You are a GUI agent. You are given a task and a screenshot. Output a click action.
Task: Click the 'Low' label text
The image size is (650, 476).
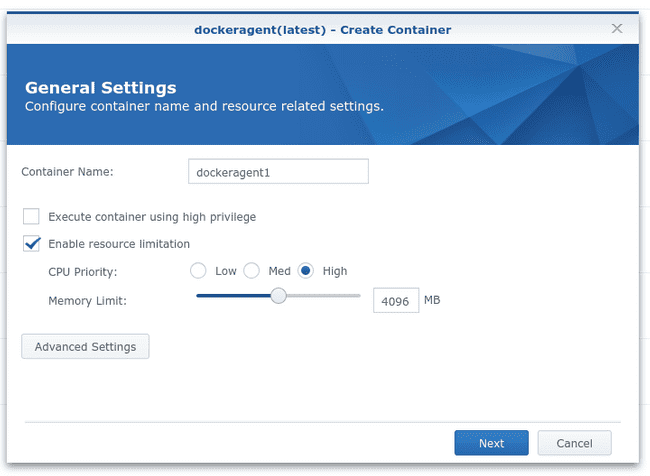tap(226, 271)
